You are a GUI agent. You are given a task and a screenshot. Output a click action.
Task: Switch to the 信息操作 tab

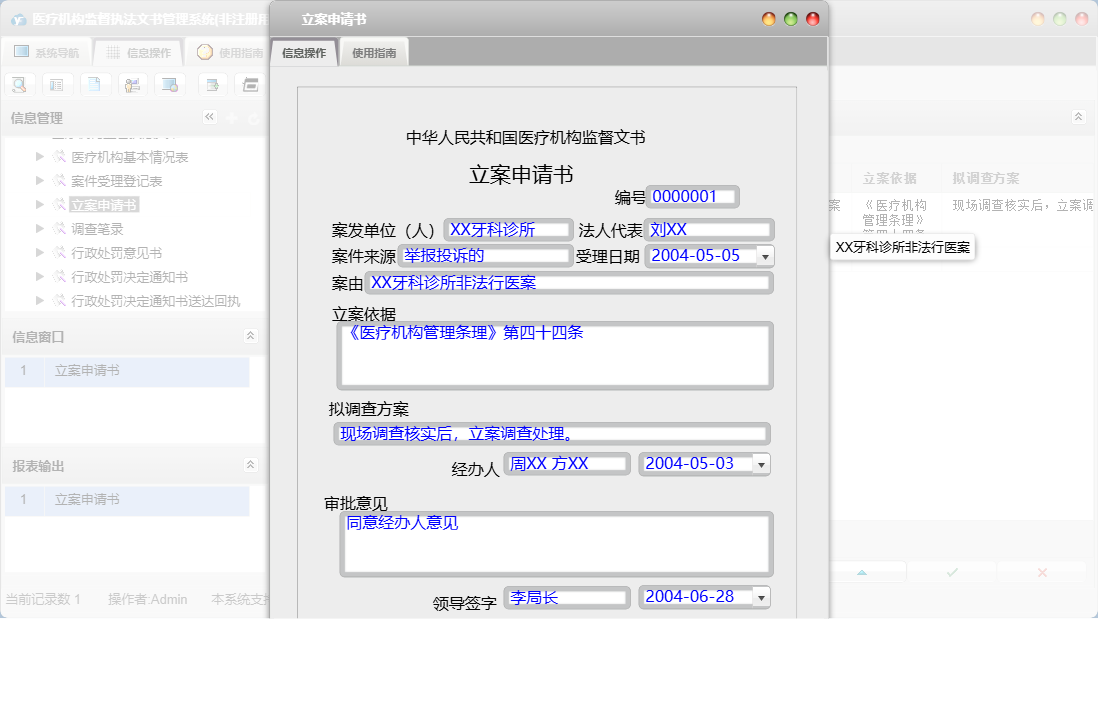point(304,51)
